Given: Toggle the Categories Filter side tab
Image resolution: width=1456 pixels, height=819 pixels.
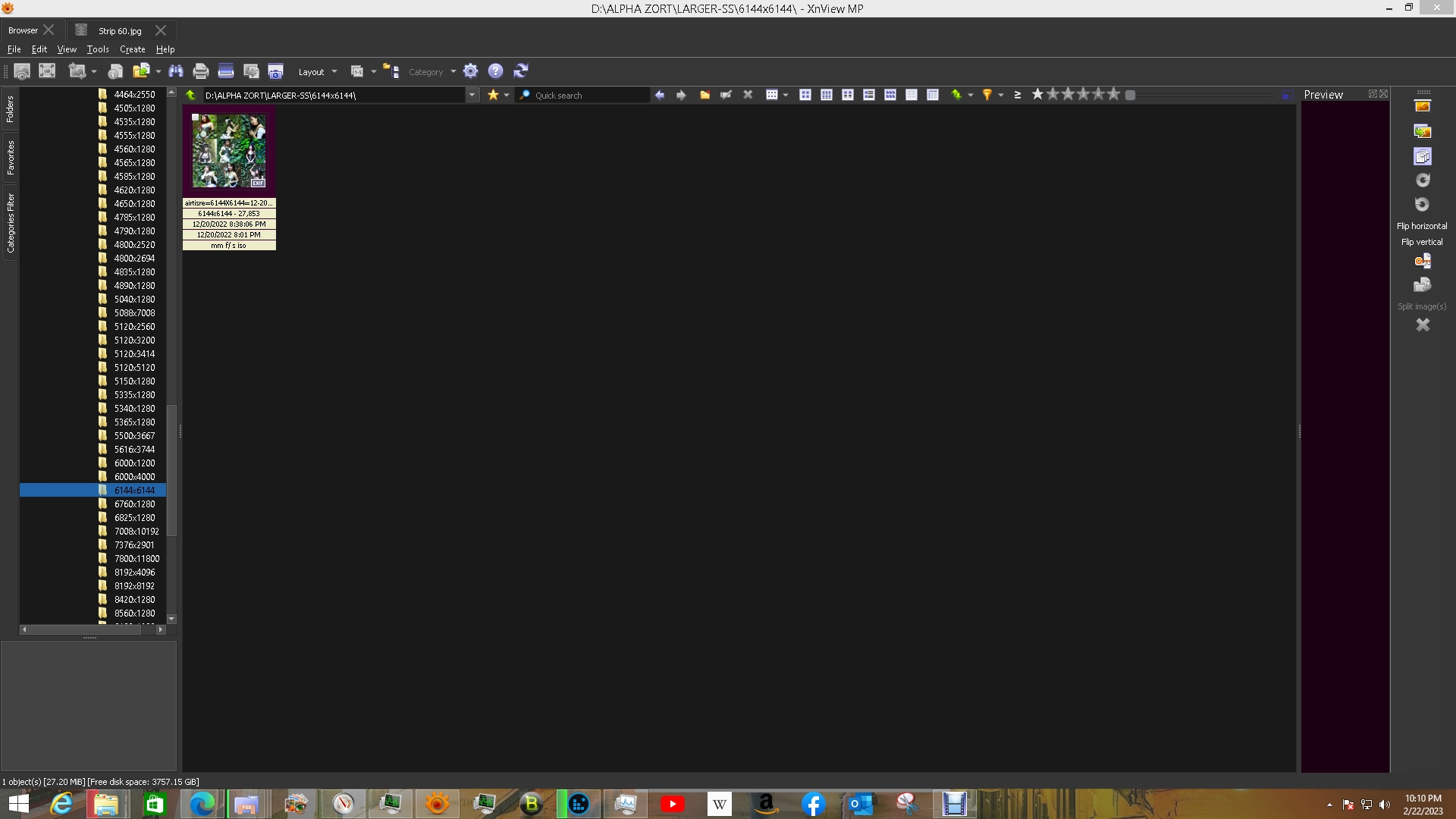Looking at the screenshot, I should pos(11,222).
